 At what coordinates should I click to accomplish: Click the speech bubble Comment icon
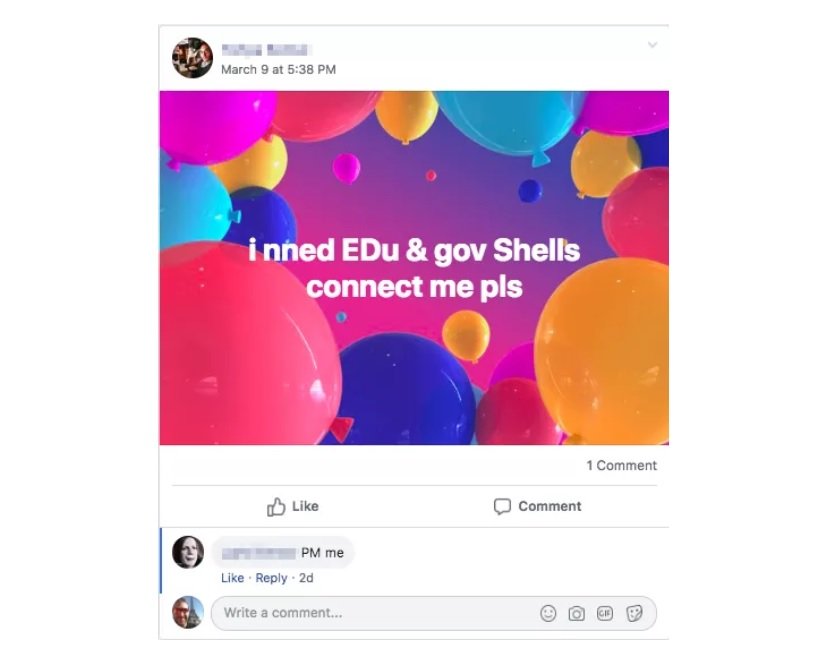click(x=502, y=506)
